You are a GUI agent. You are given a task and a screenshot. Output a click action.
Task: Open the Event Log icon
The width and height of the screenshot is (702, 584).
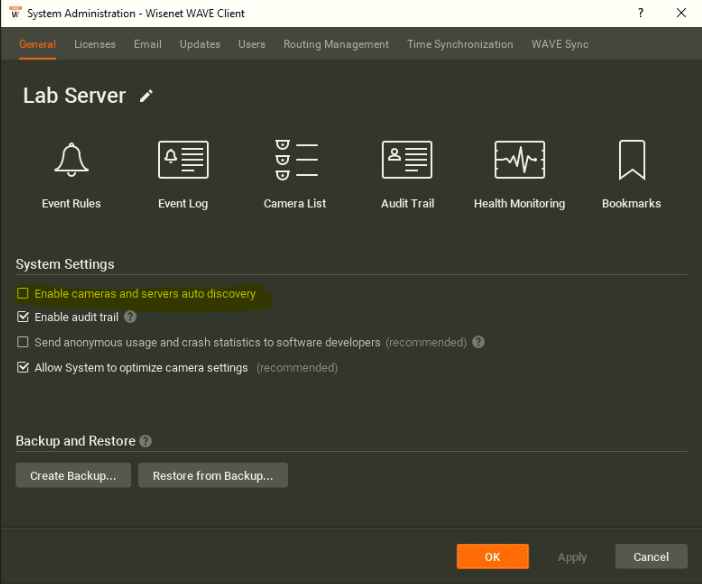[x=183, y=160]
